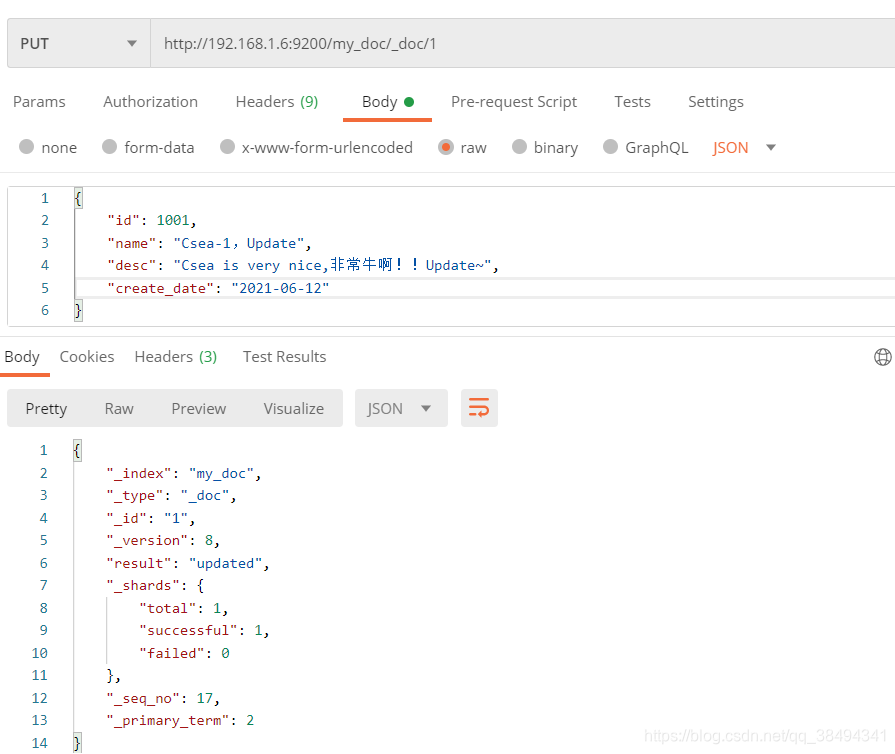Select the binary body radio button
The height and width of the screenshot is (754, 895).
point(519,147)
